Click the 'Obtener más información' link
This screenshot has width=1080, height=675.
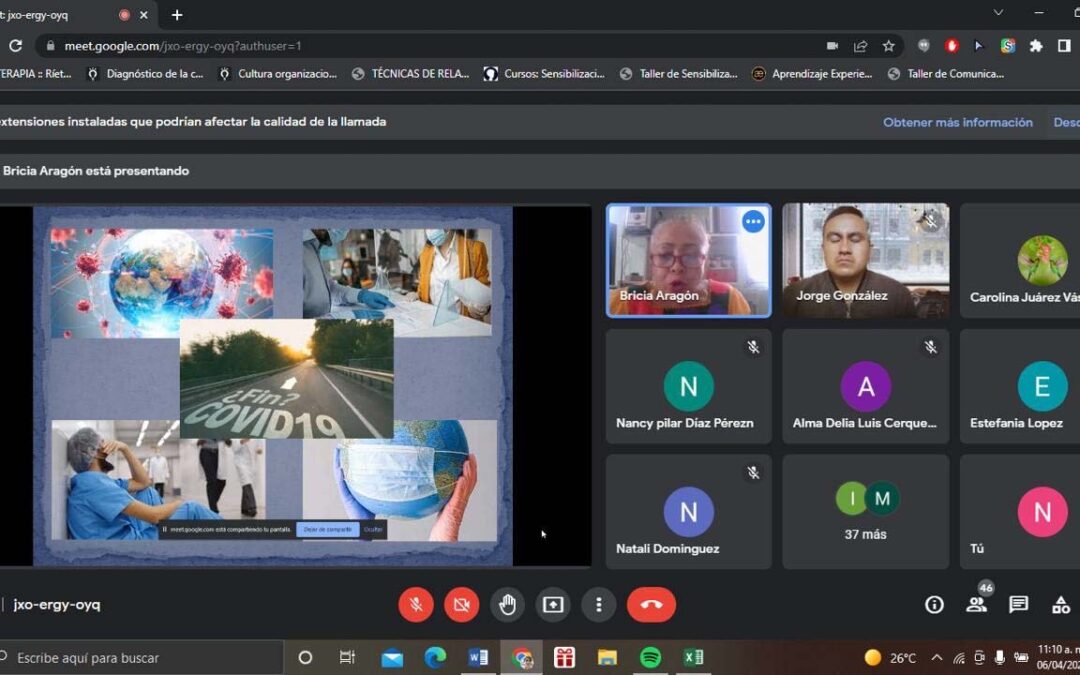pyautogui.click(x=957, y=122)
